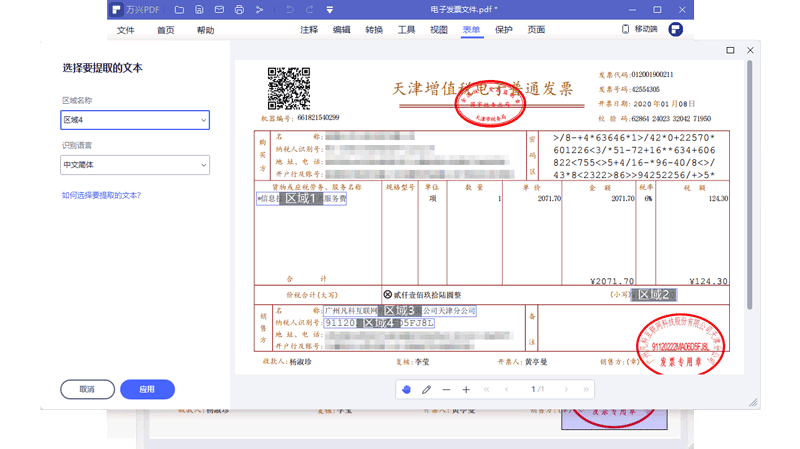Click the amount in words 贰仟壹佰玖拾陆圆整
This screenshot has height=449, width=800.
pyautogui.click(x=427, y=295)
